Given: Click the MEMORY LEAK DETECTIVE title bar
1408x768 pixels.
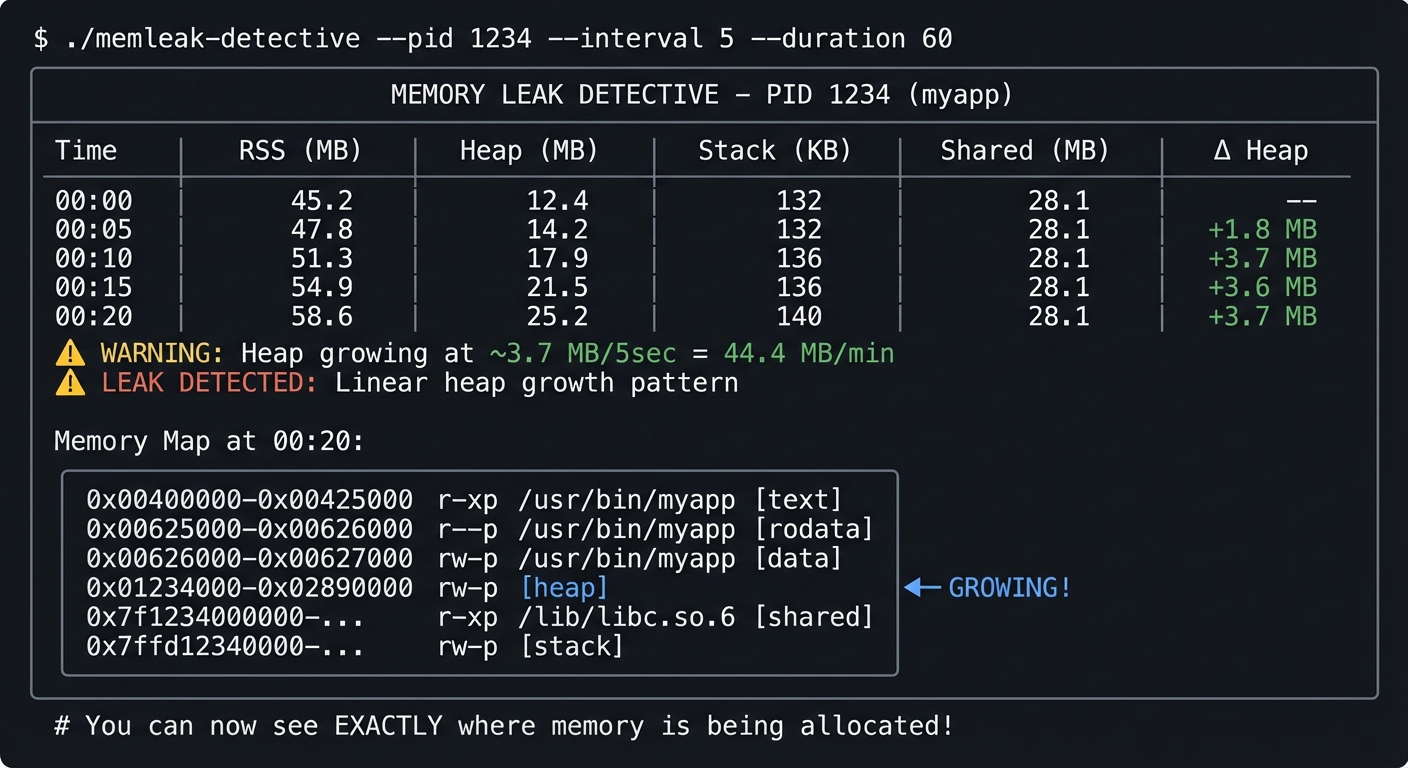Looking at the screenshot, I should [x=703, y=94].
